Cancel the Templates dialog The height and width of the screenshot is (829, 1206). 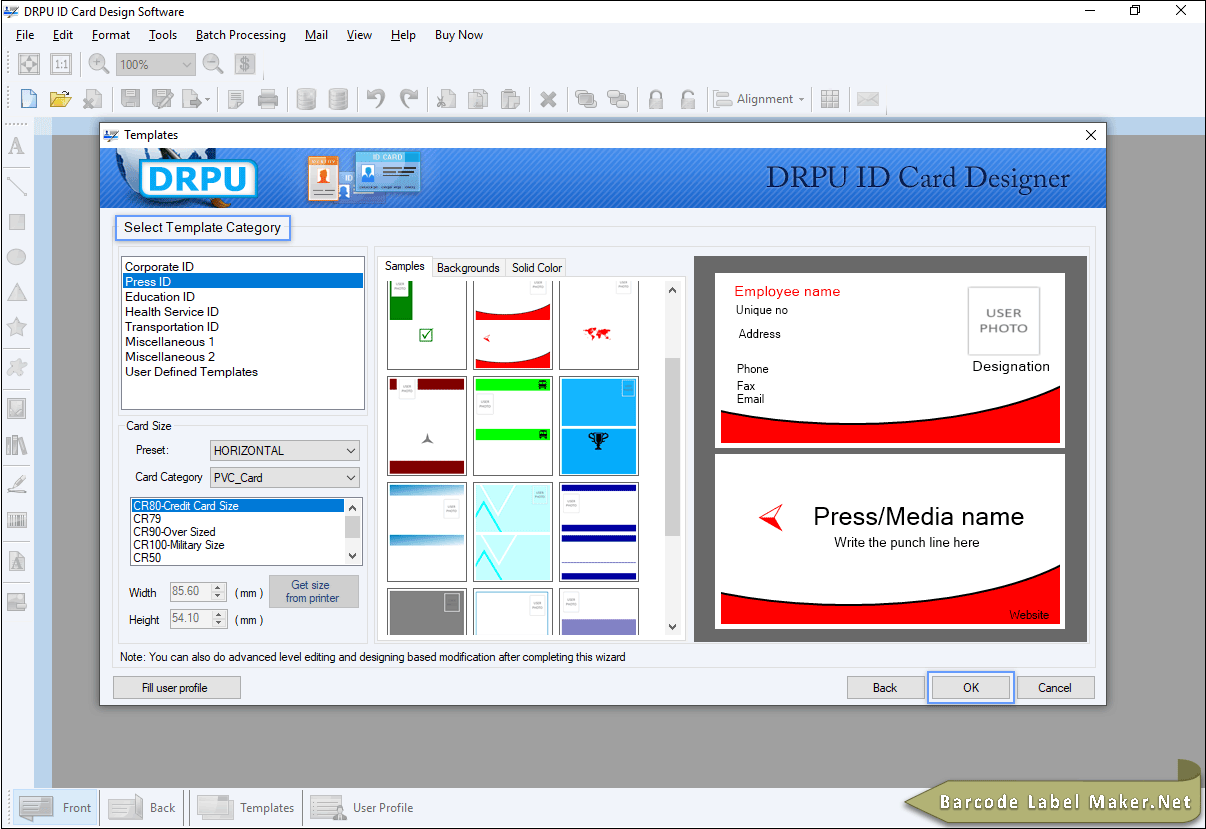click(x=1055, y=688)
